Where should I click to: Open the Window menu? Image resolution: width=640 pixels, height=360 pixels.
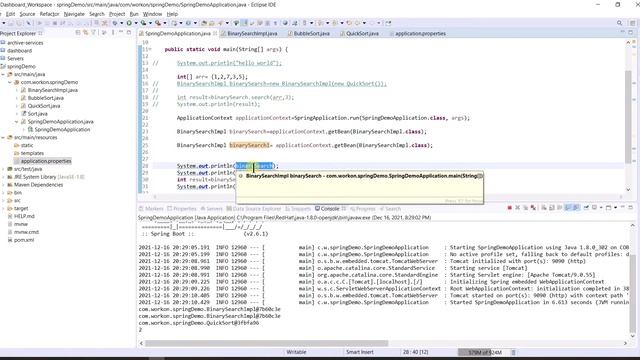[x=152, y=14]
